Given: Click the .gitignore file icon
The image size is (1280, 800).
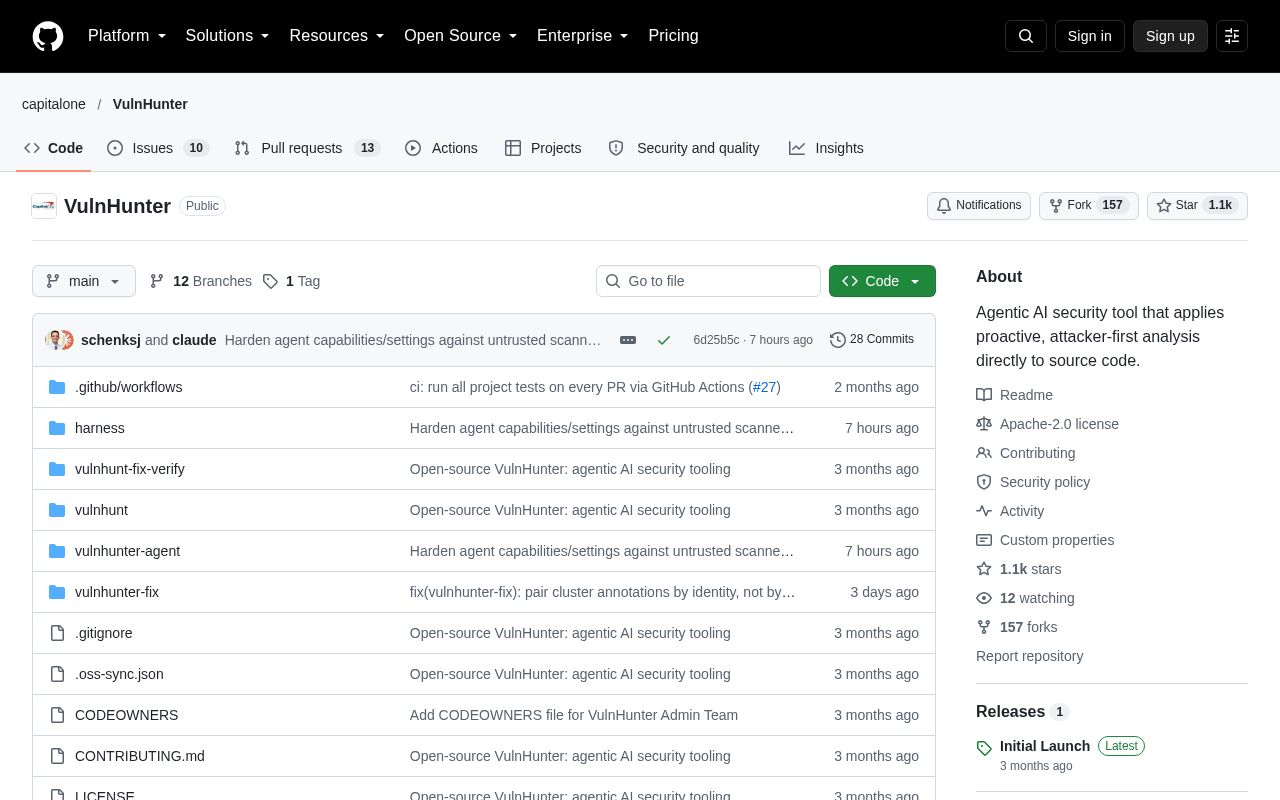Looking at the screenshot, I should [x=57, y=633].
